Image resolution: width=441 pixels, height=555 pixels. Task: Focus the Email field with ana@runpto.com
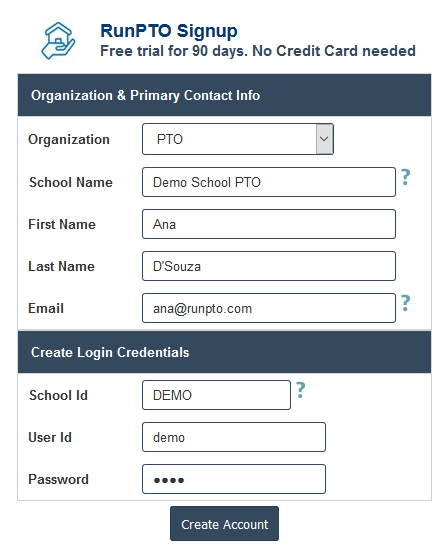tap(269, 308)
